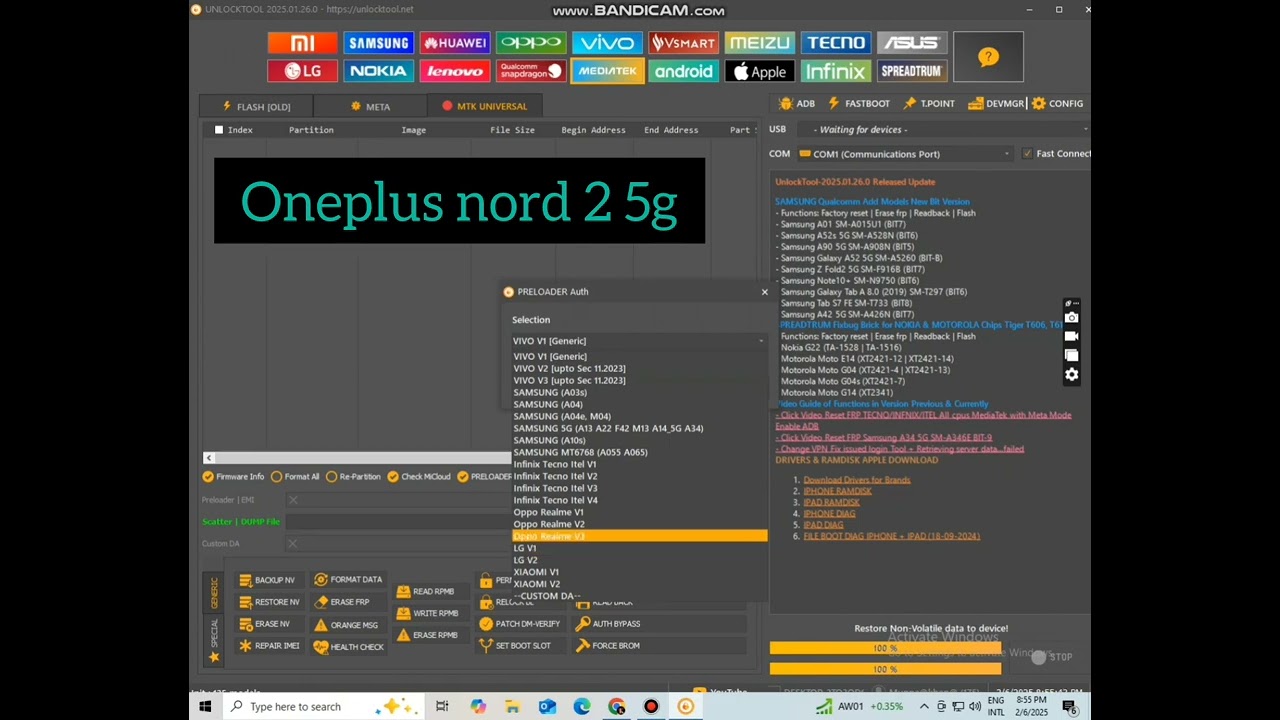Open the Download Drivers for Brands link
1280x720 pixels.
coord(857,480)
